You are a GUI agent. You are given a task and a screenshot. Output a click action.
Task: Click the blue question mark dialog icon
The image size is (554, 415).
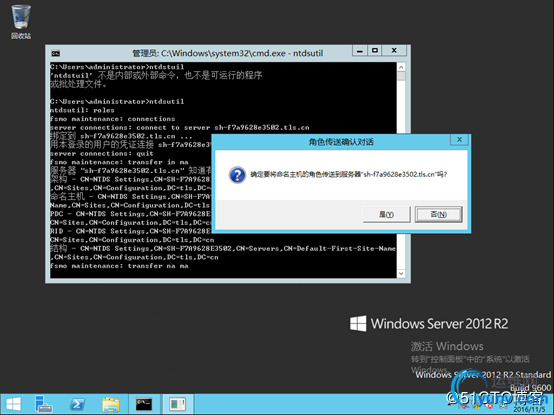pyautogui.click(x=237, y=175)
